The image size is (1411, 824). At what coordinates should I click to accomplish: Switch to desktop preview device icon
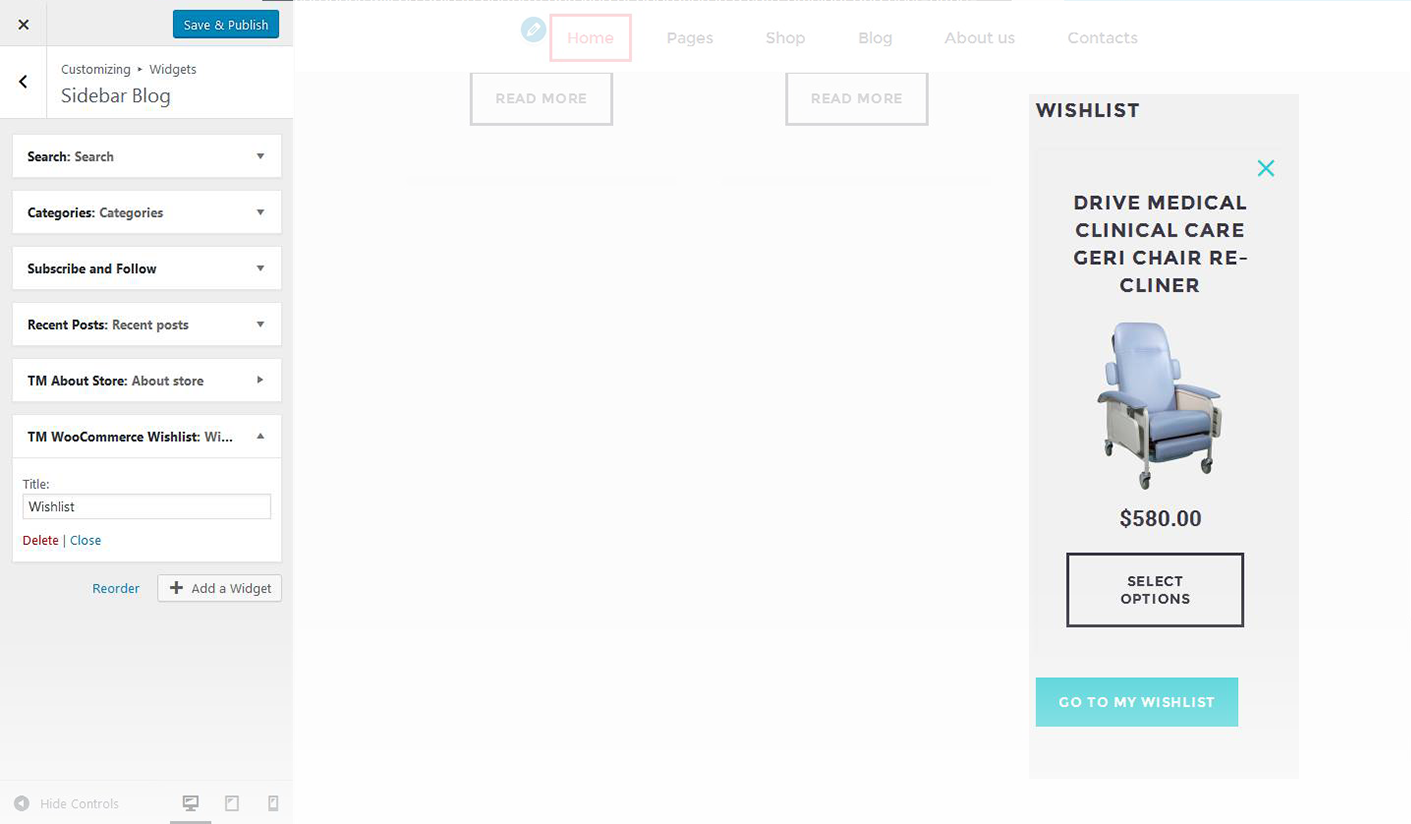190,803
